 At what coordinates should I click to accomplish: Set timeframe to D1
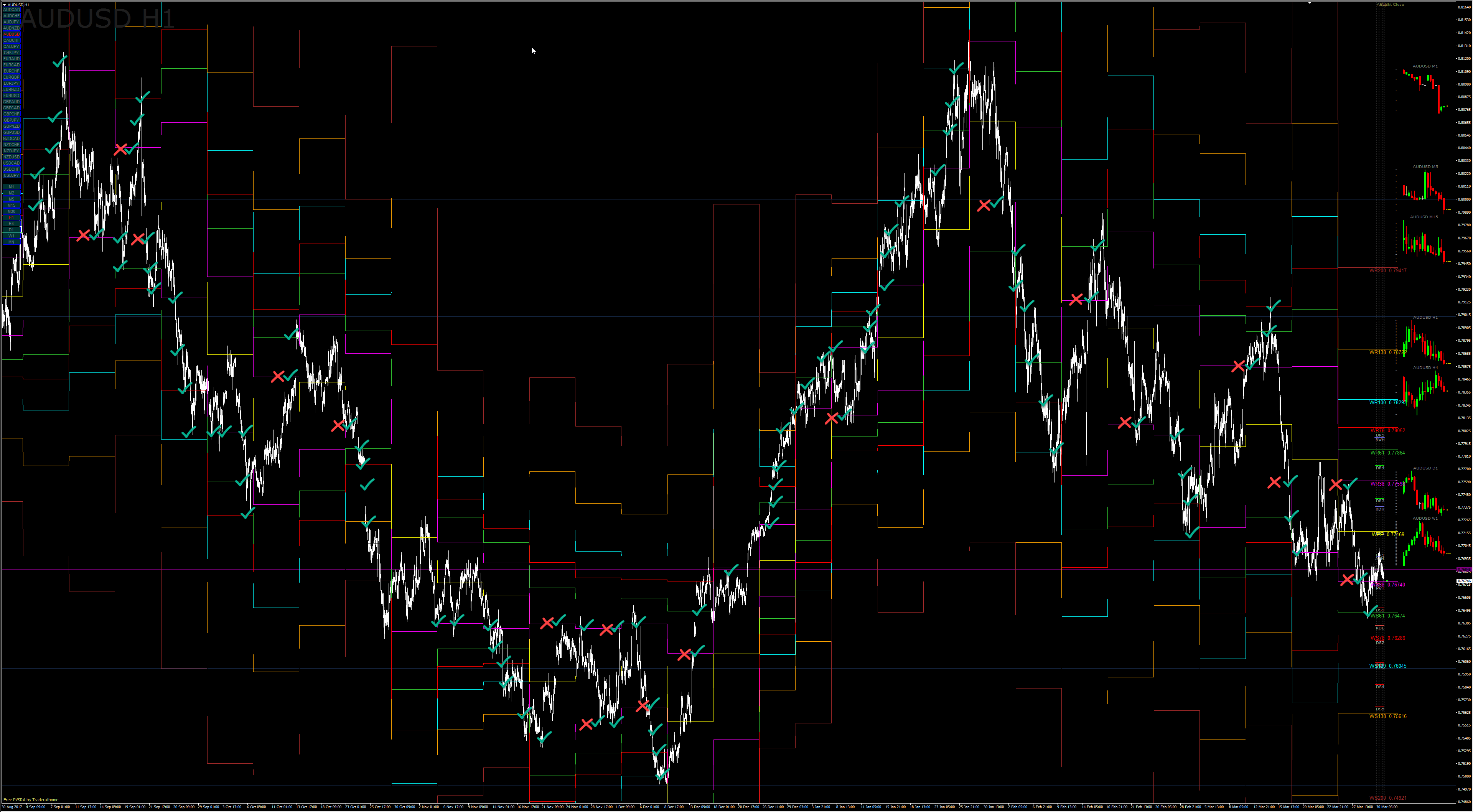click(x=12, y=230)
